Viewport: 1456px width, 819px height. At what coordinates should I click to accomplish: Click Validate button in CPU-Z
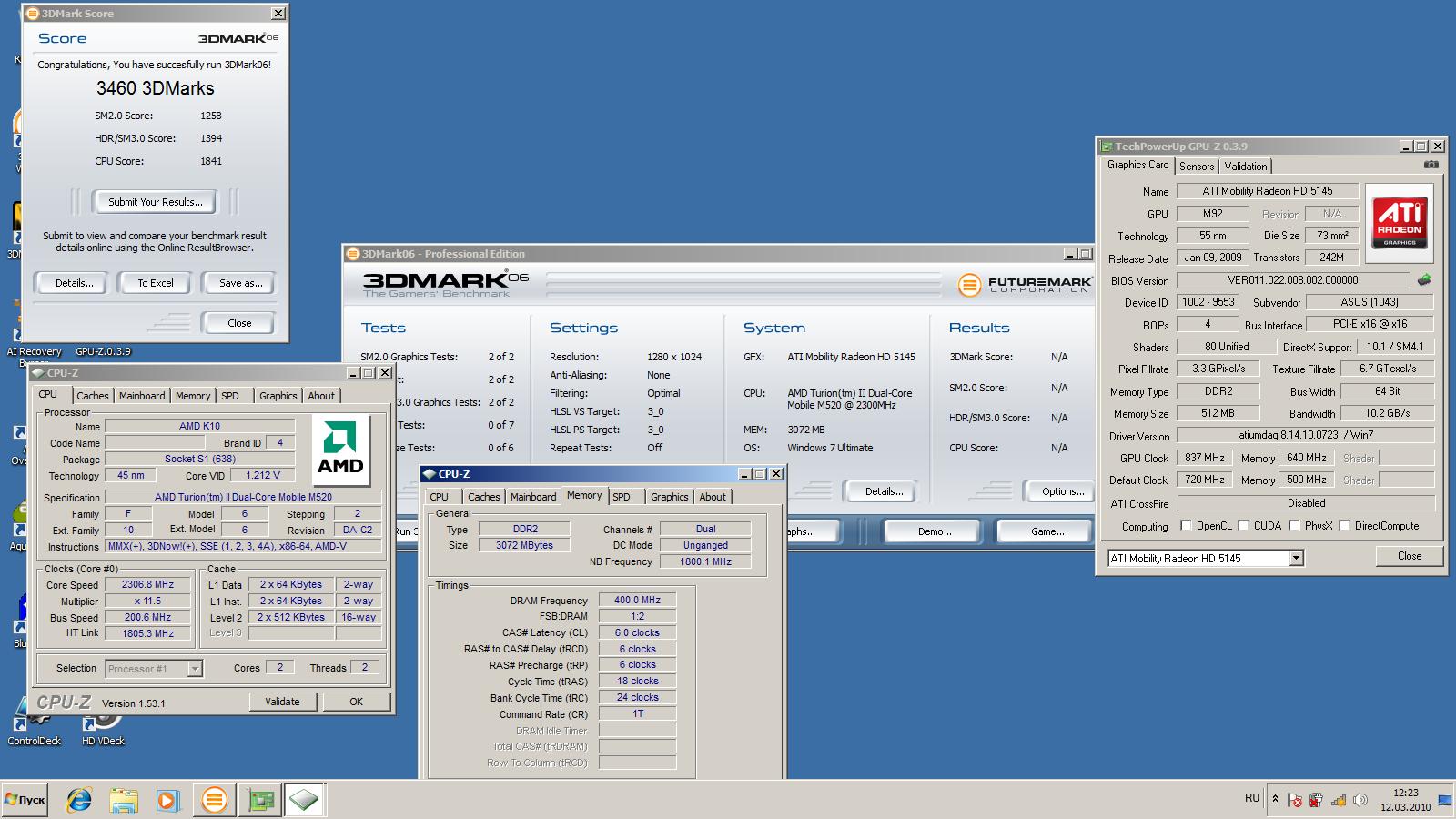282,702
